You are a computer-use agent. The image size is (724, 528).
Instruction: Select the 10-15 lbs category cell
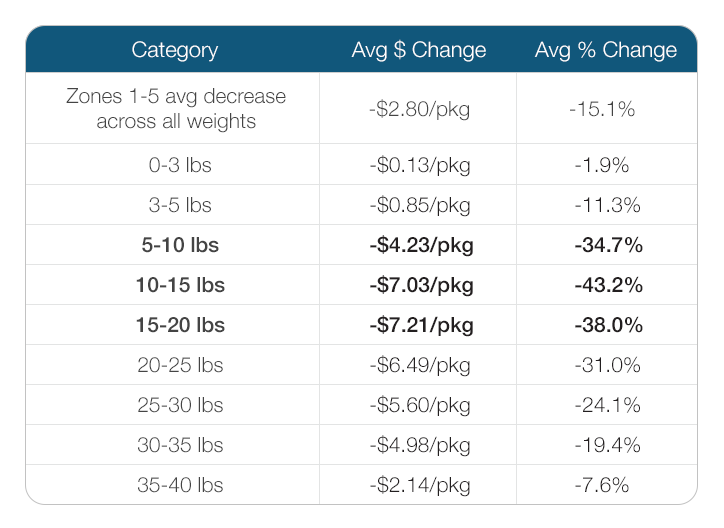(x=180, y=285)
